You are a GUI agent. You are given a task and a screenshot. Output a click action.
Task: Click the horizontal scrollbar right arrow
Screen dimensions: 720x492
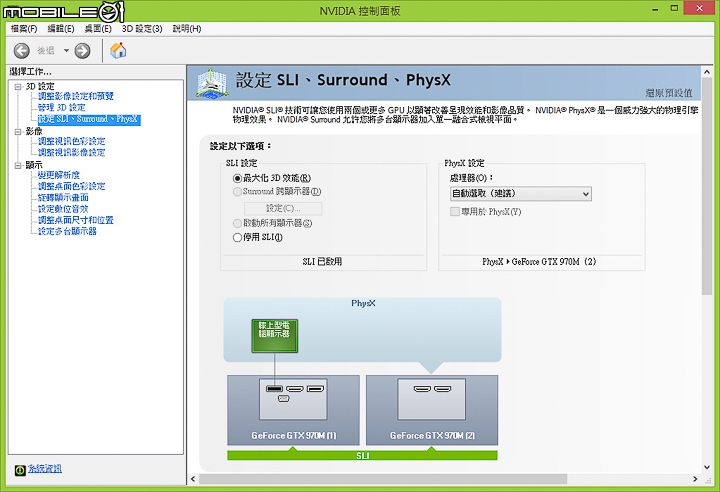click(695, 479)
